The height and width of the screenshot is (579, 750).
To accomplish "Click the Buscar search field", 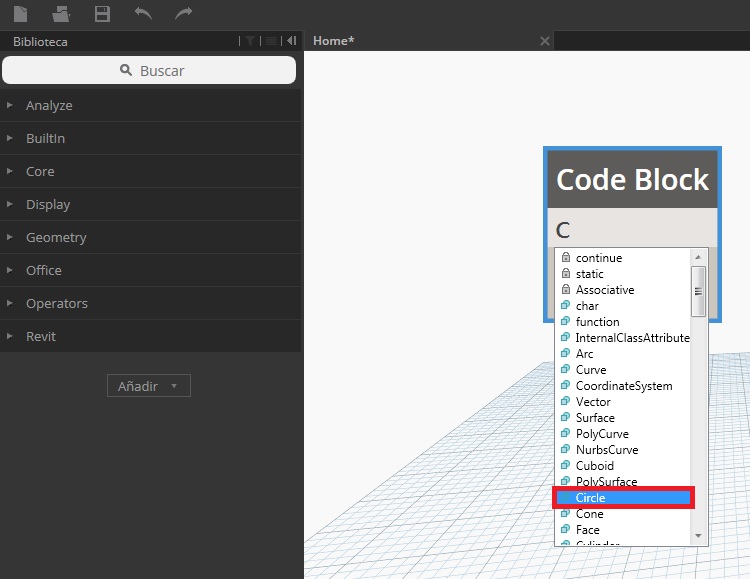I will (149, 70).
